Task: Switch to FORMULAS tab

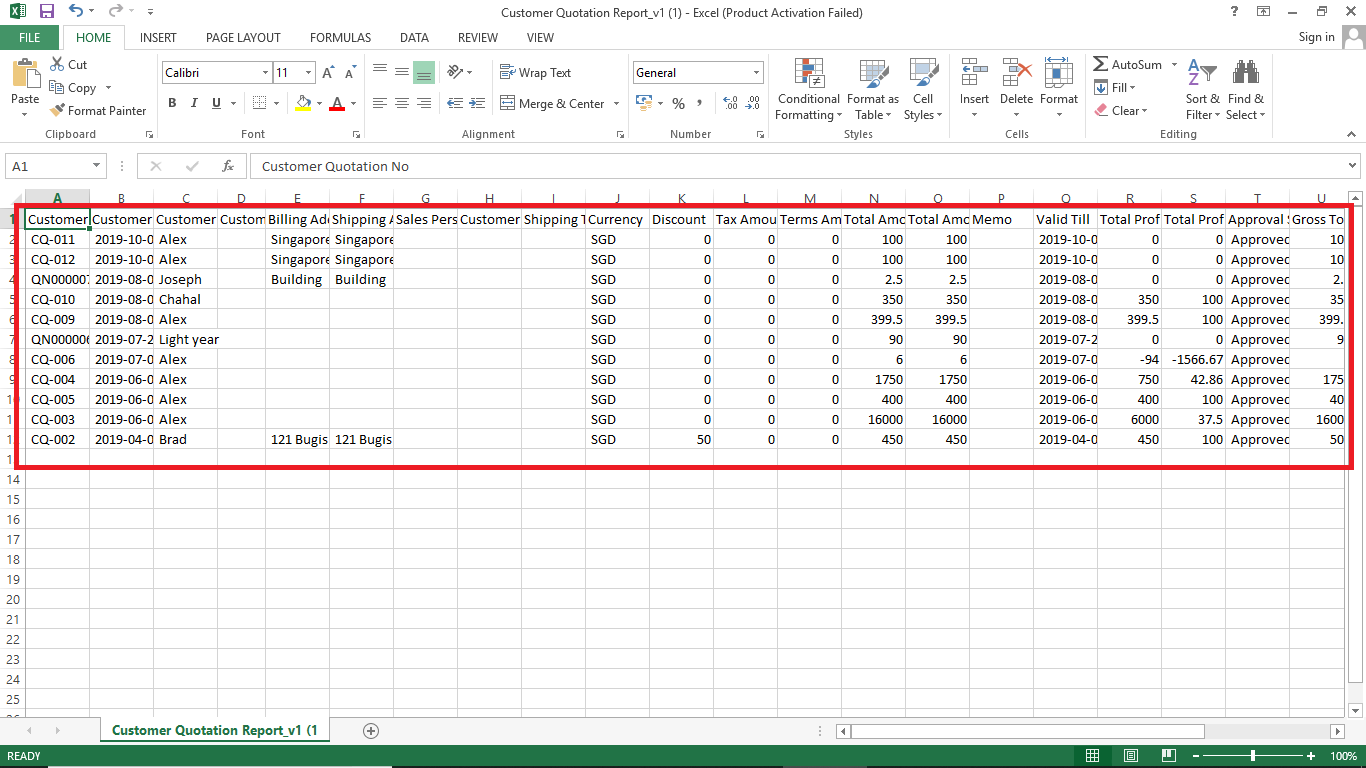Action: coord(340,38)
